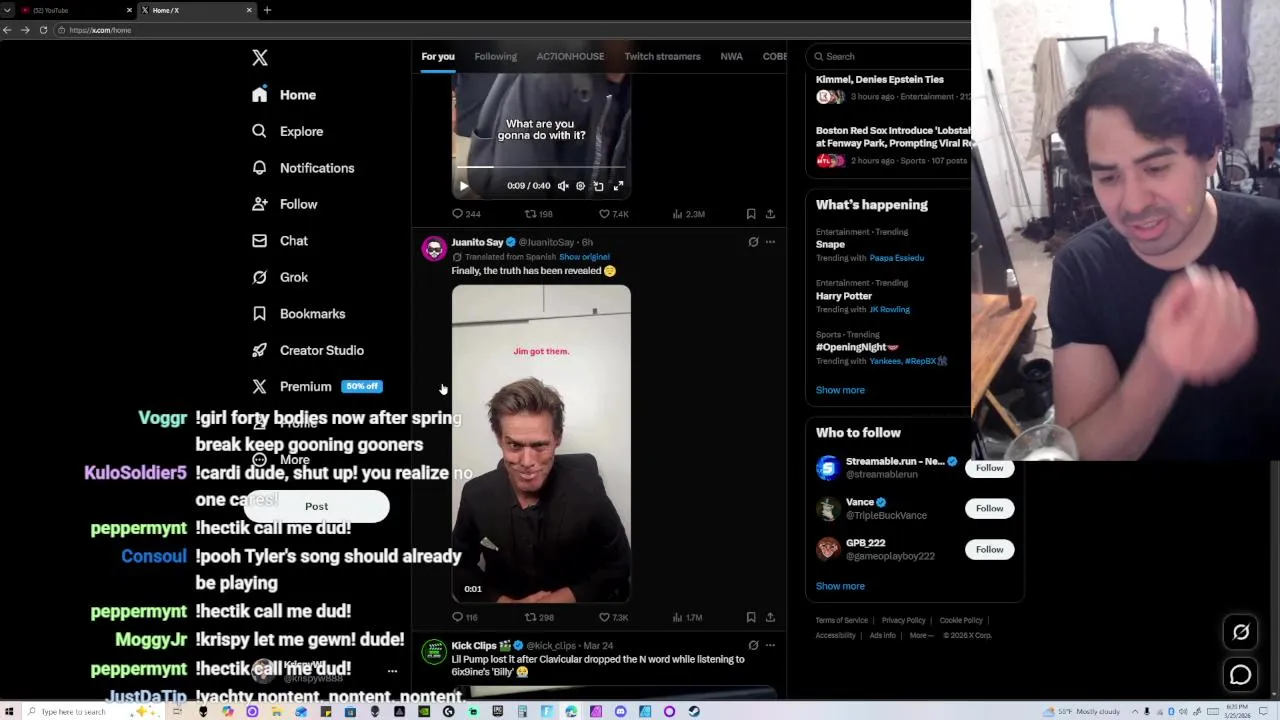
Task: Follow Vance account
Action: 989,509
